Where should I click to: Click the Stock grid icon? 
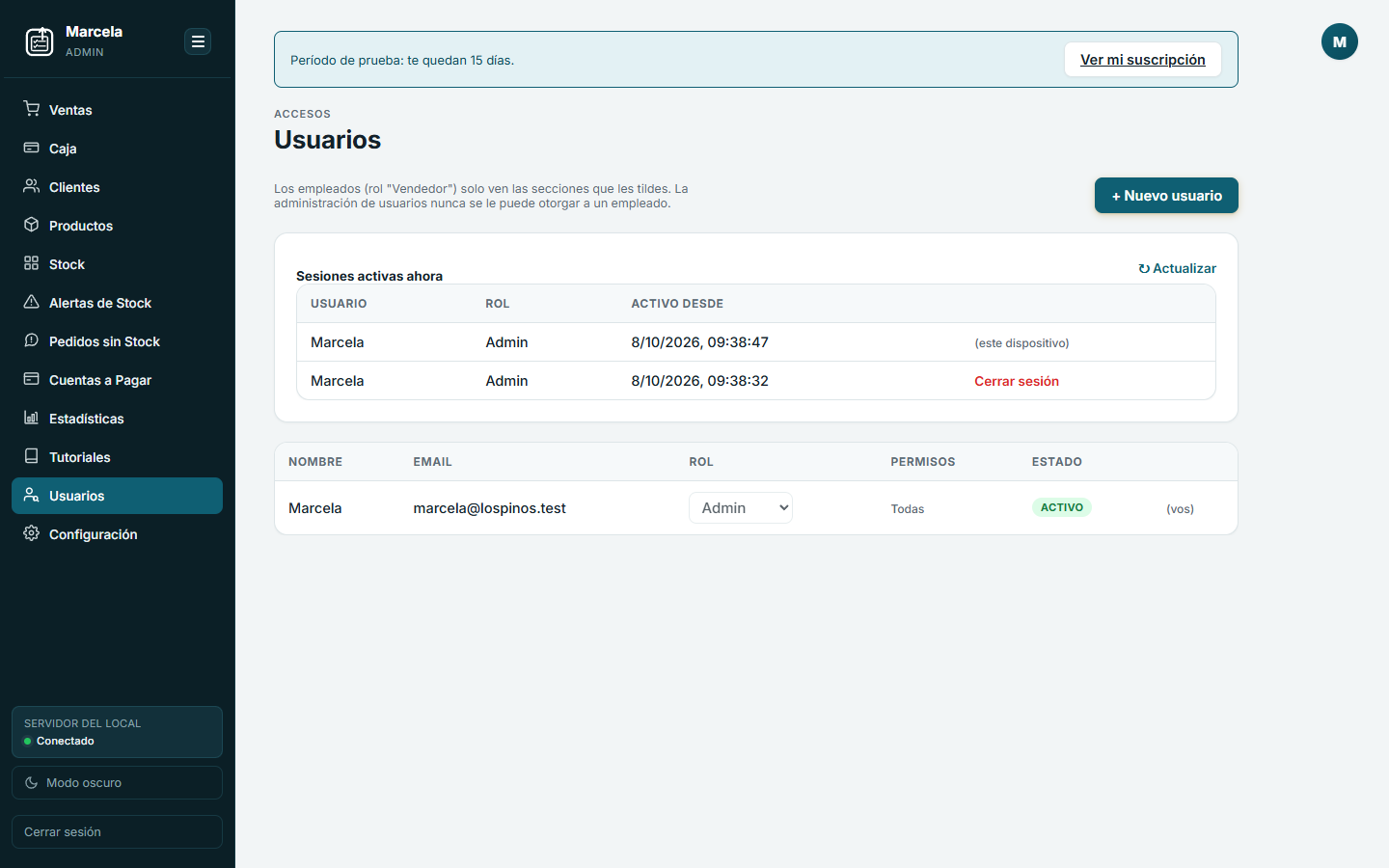click(32, 263)
